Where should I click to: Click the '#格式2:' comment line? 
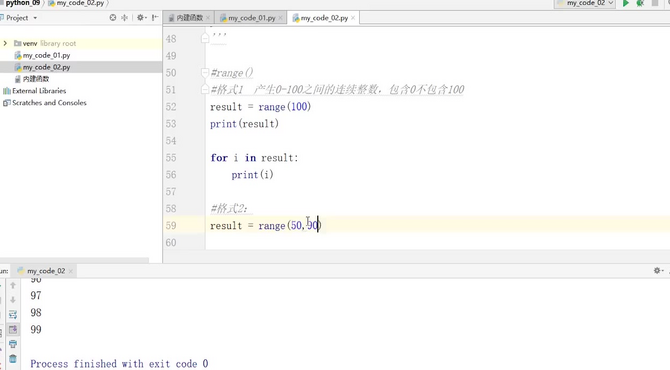tap(229, 208)
